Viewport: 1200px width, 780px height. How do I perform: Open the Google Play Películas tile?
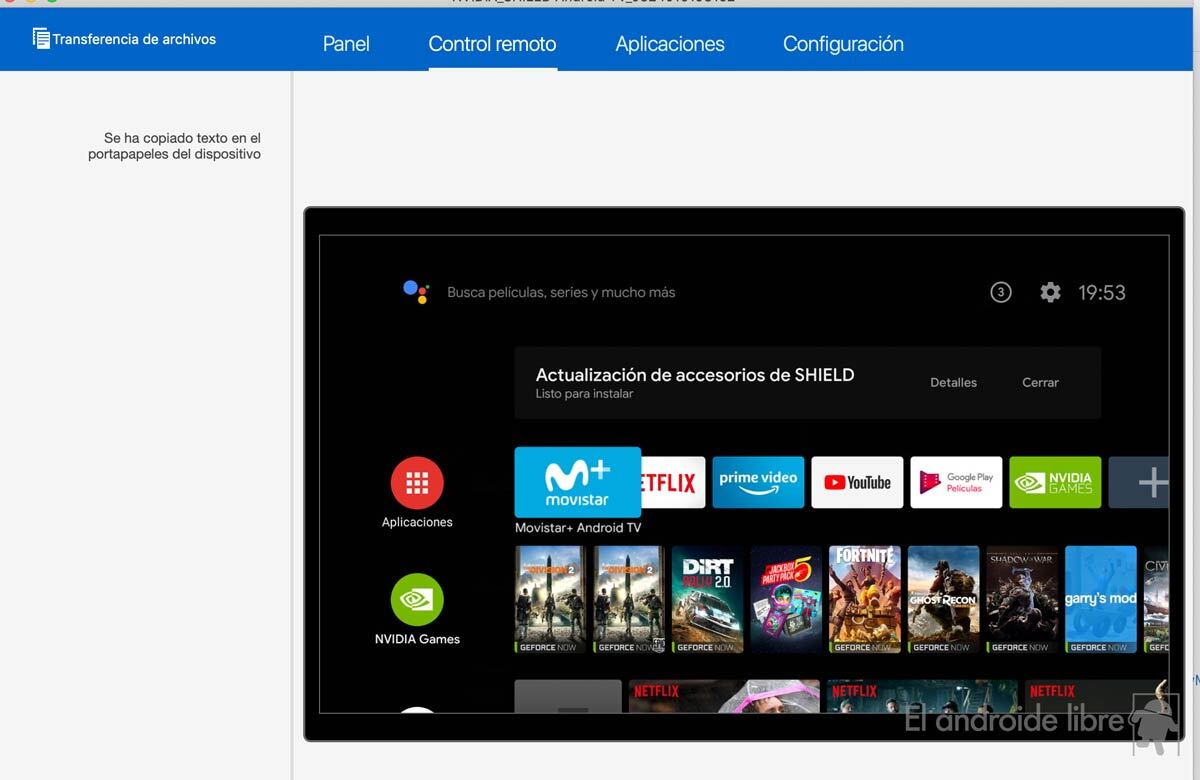click(956, 482)
